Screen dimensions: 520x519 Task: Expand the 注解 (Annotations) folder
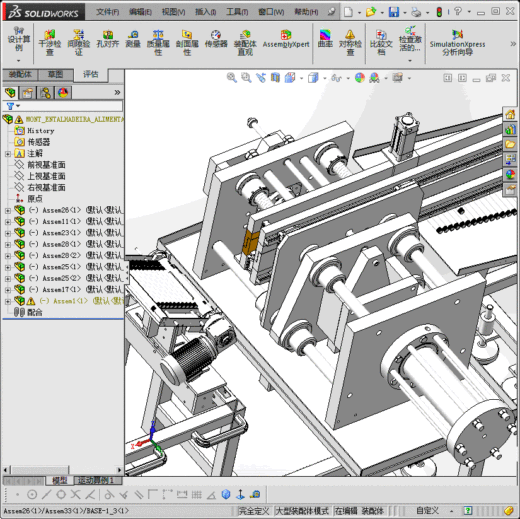point(8,154)
